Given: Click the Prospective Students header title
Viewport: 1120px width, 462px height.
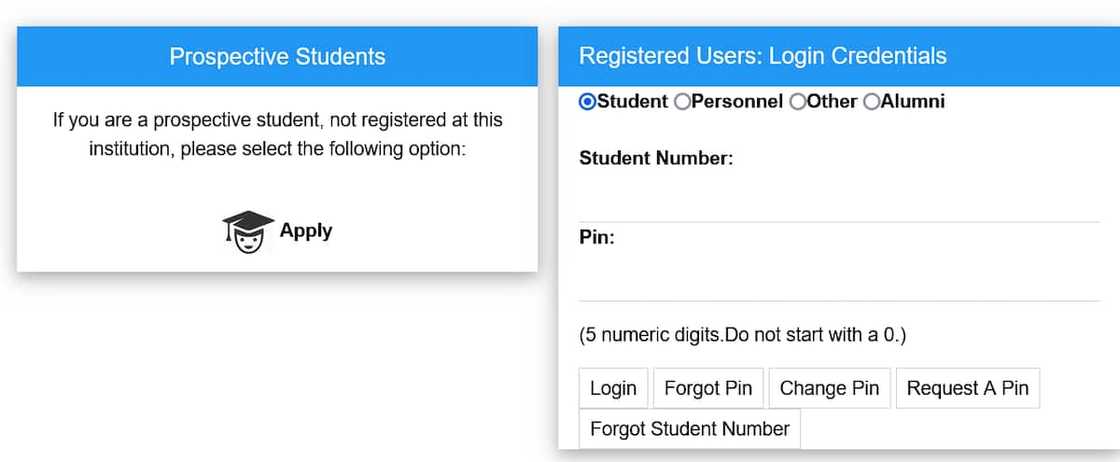Looking at the screenshot, I should click(x=277, y=56).
